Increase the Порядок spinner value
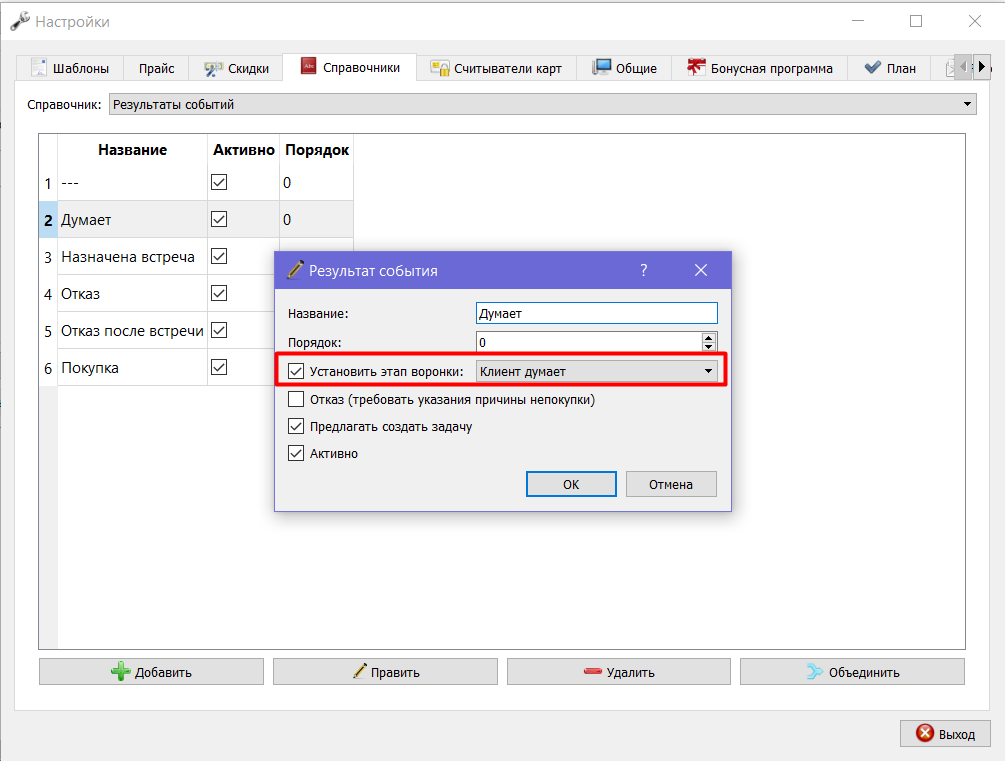Screen dimensions: 1005x761 (708, 337)
